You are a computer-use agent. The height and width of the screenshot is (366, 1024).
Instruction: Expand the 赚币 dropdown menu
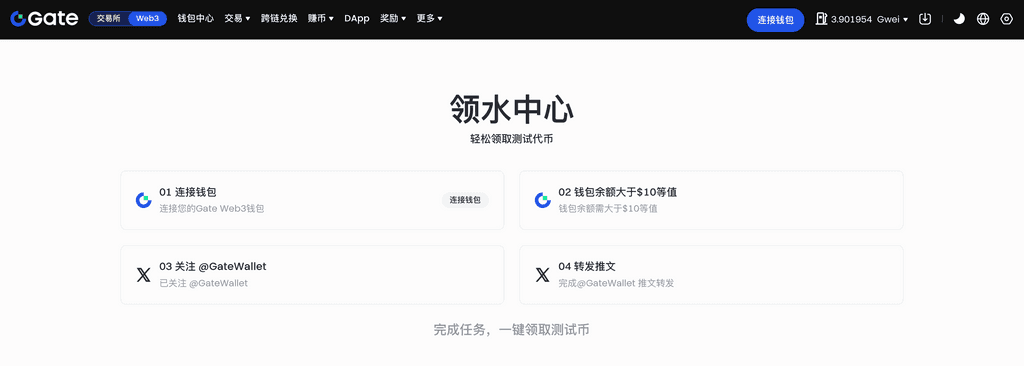[x=321, y=18]
